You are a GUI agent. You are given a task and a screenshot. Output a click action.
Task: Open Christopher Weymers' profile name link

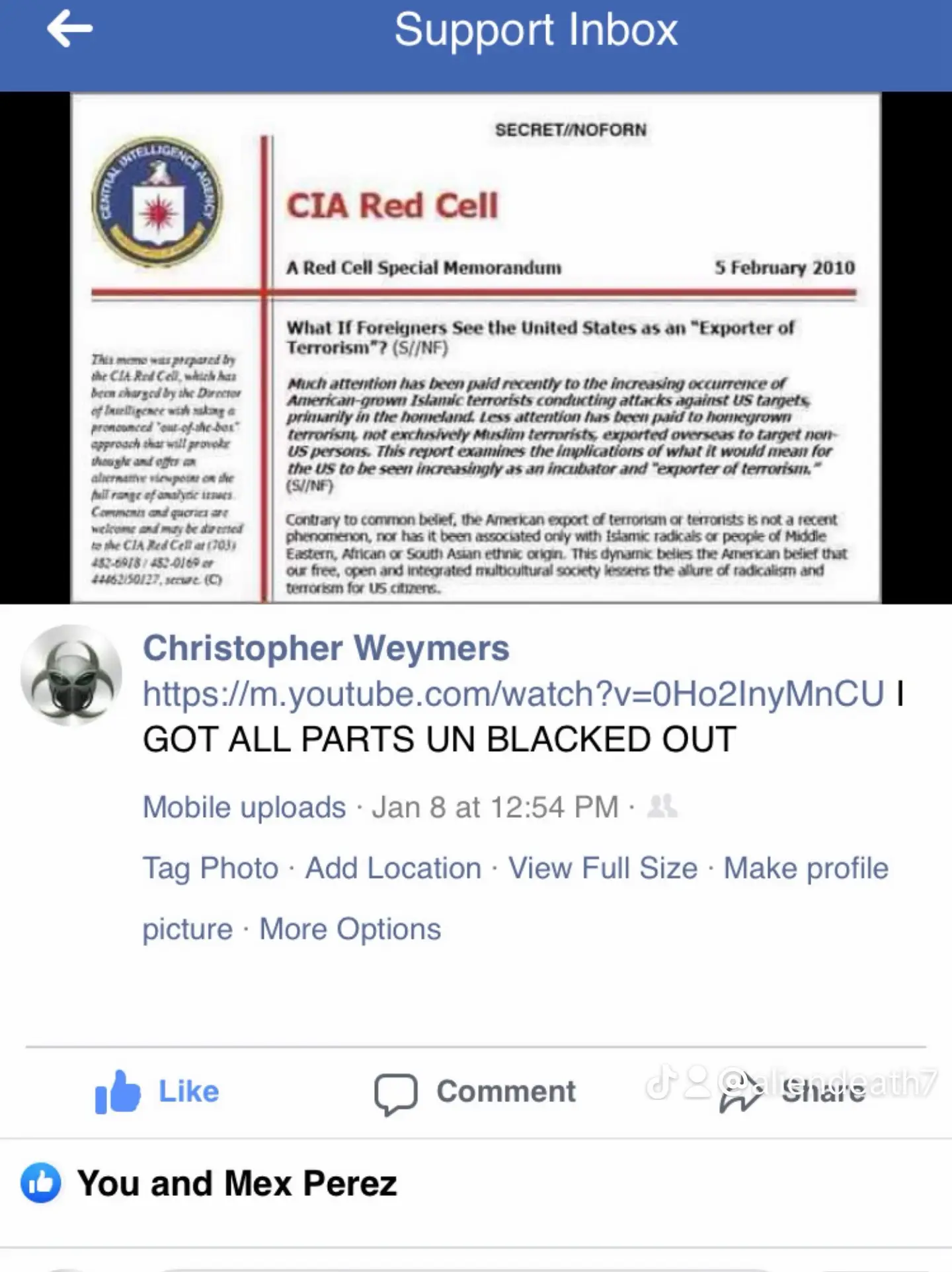pos(326,648)
